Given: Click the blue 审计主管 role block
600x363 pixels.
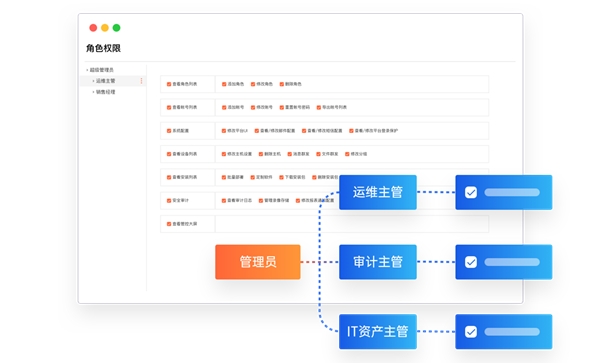Looking at the screenshot, I should (x=378, y=262).
